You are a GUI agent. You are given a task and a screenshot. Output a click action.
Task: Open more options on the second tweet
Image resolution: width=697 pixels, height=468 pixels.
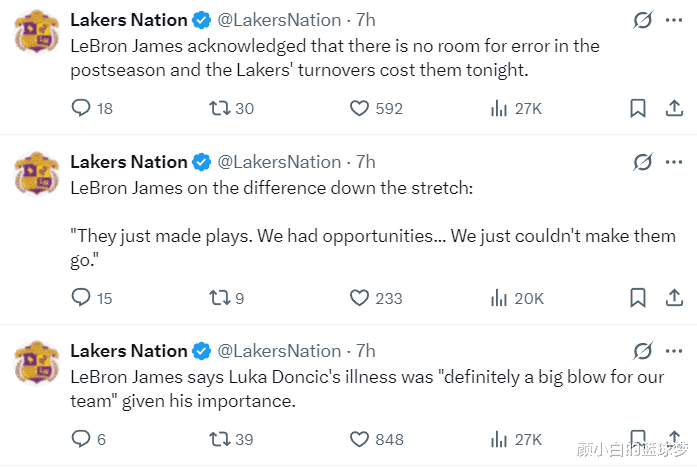[x=674, y=162]
